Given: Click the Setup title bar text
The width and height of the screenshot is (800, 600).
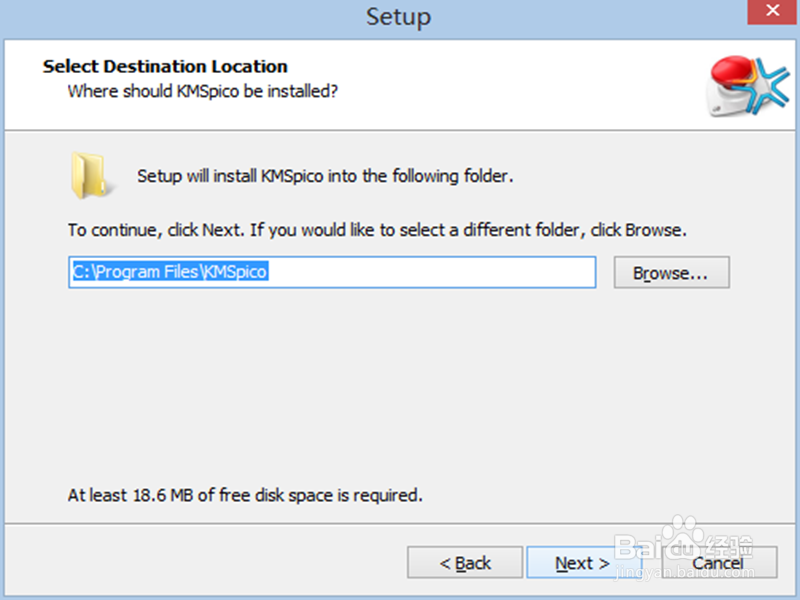Looking at the screenshot, I should 398,16.
